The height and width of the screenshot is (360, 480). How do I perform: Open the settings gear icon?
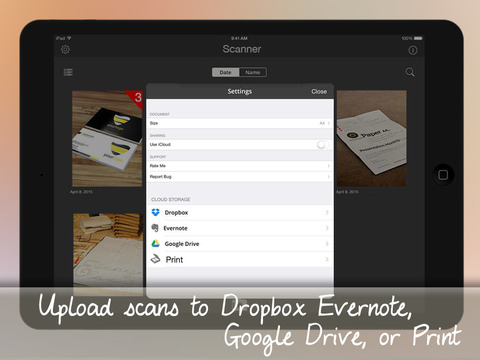point(65,50)
